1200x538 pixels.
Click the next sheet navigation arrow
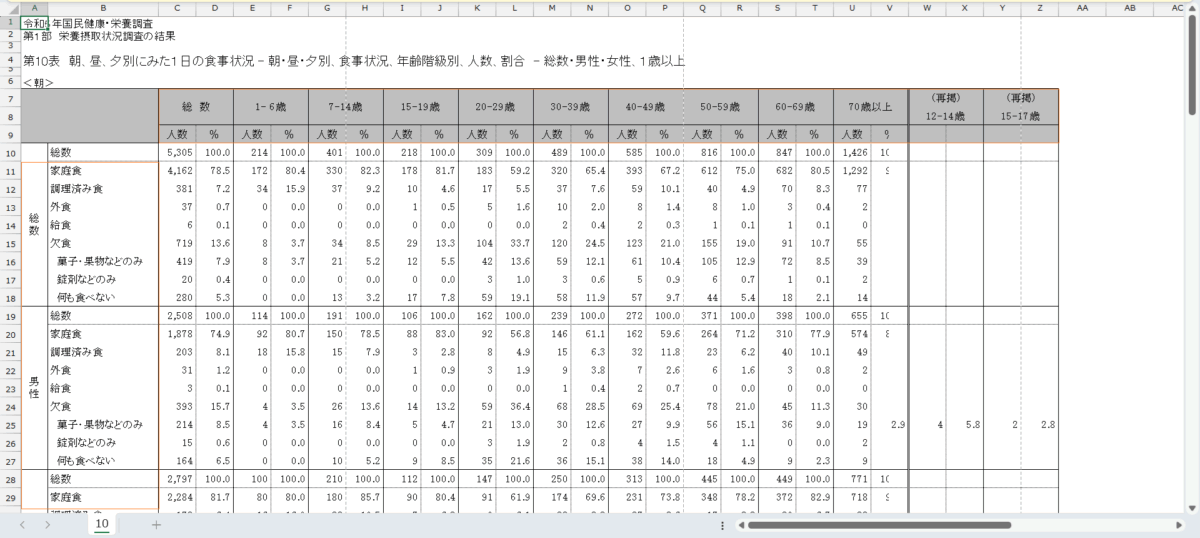[x=45, y=524]
